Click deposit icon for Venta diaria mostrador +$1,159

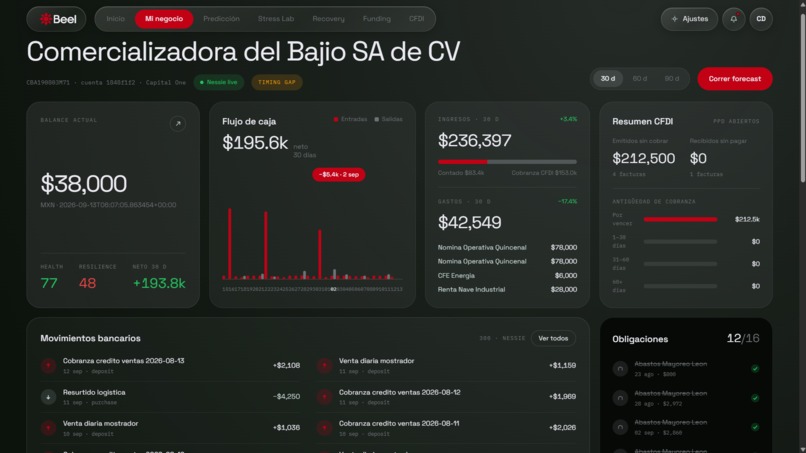pyautogui.click(x=324, y=366)
